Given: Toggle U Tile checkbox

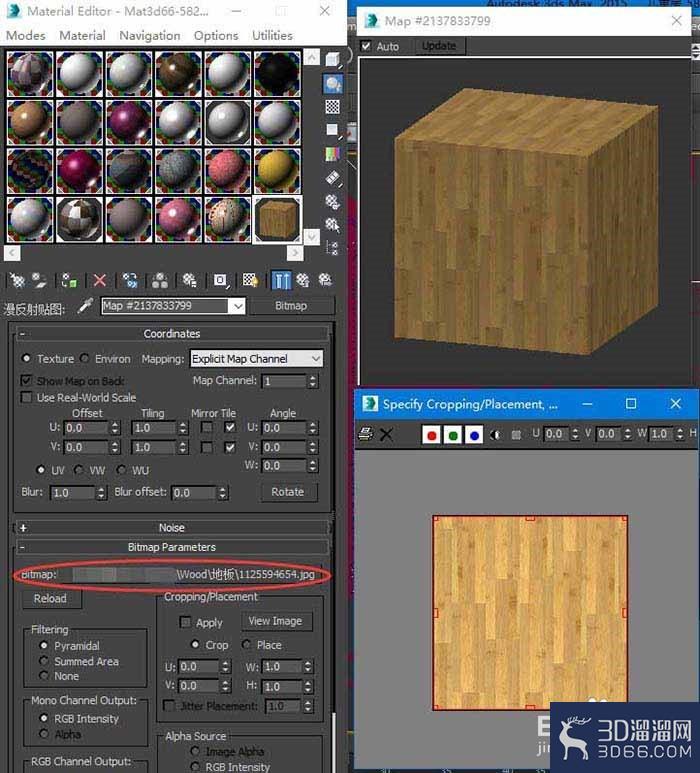Looking at the screenshot, I should tap(230, 427).
